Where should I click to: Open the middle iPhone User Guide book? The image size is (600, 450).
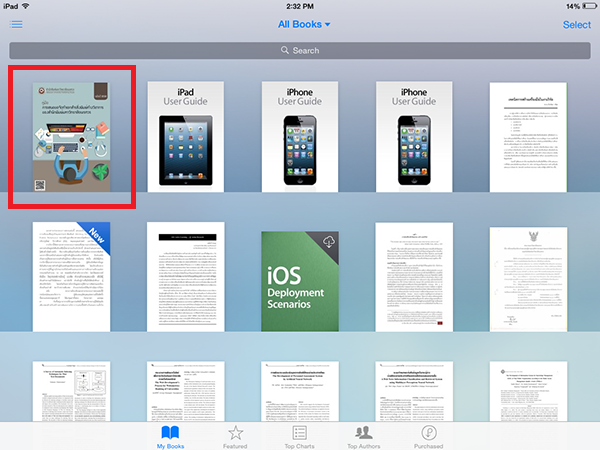click(x=300, y=137)
